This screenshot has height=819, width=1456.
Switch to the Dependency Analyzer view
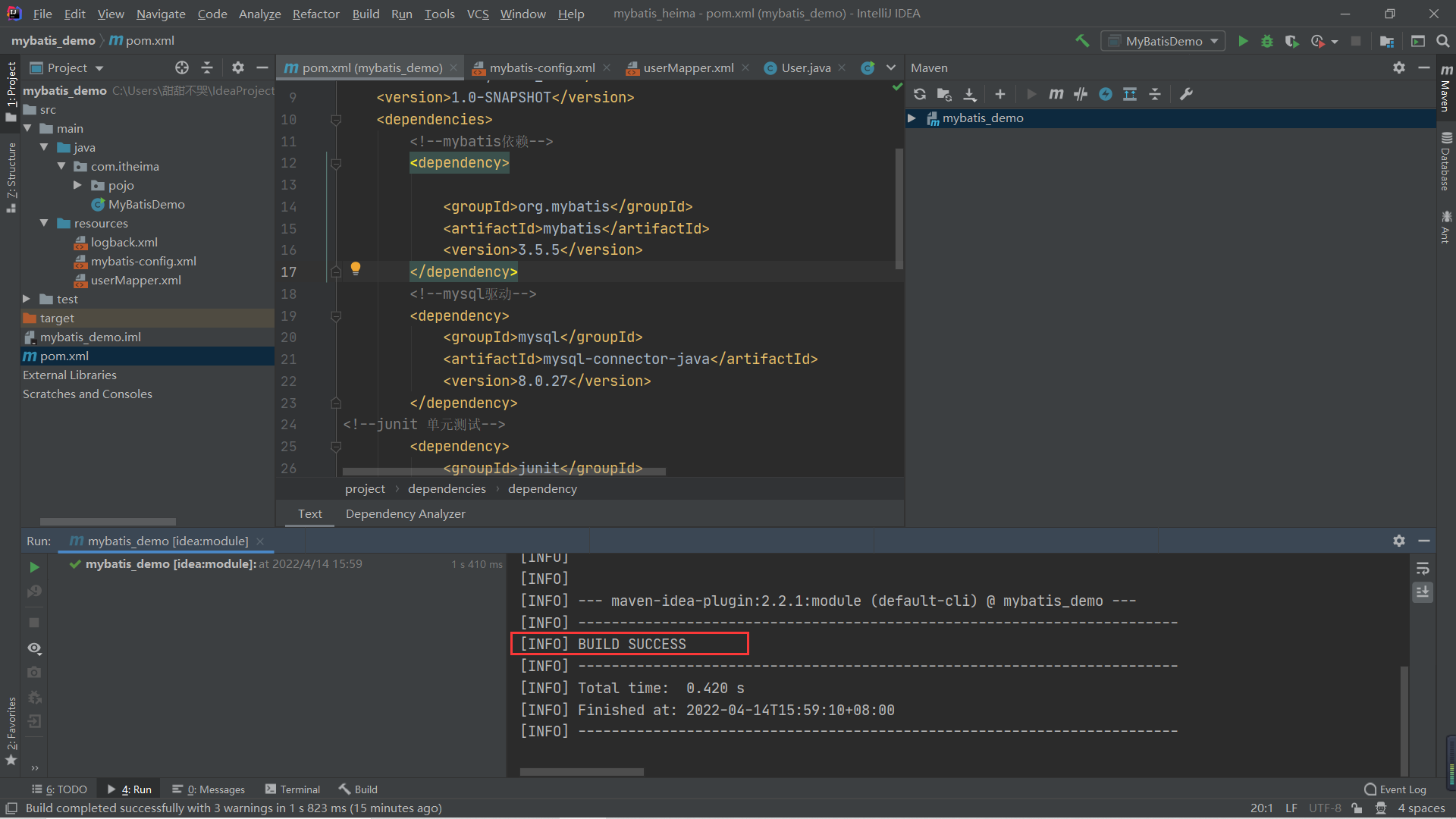pos(405,513)
